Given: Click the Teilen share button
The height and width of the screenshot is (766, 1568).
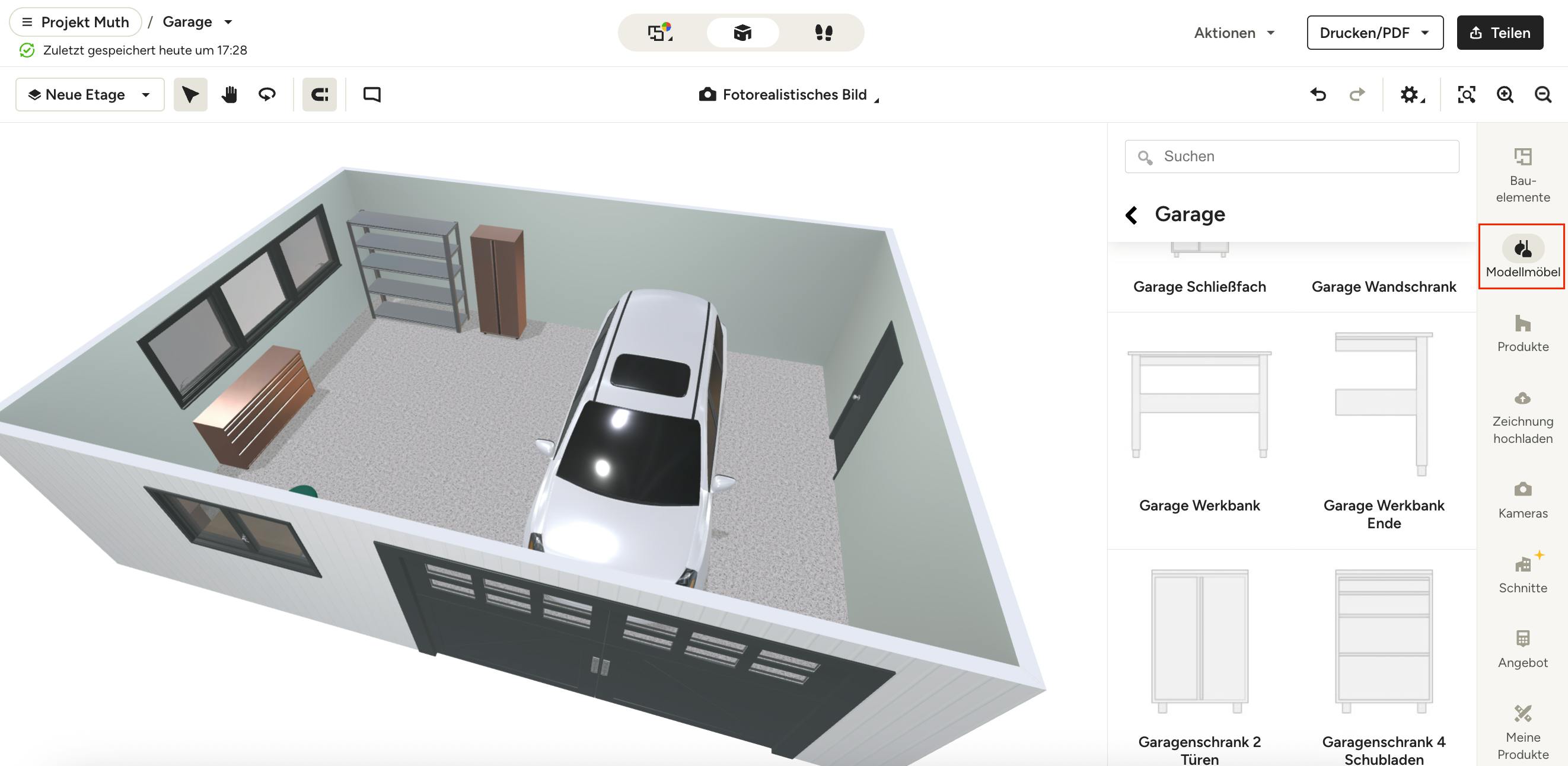Looking at the screenshot, I should (x=1500, y=33).
